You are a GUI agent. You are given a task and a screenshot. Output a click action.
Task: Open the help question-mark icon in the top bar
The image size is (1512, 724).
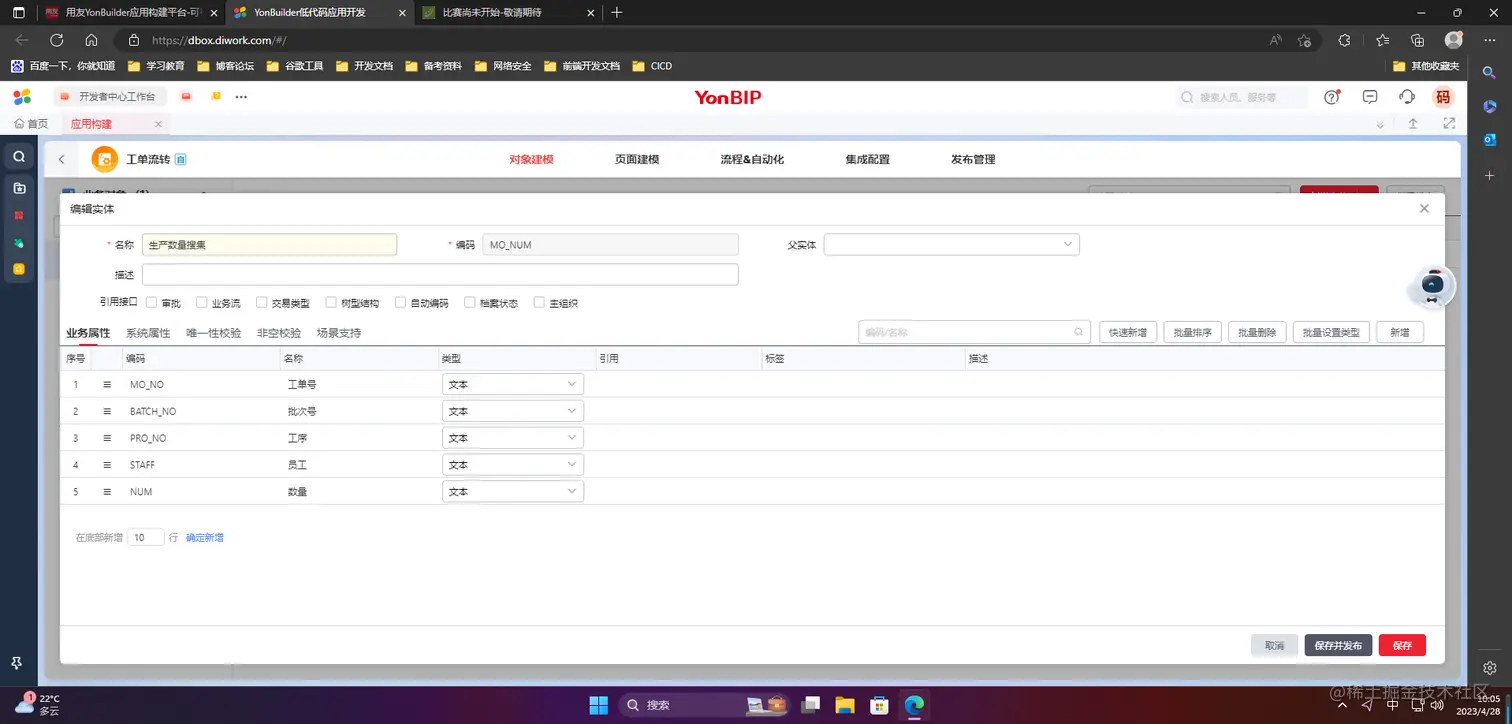tap(1331, 97)
